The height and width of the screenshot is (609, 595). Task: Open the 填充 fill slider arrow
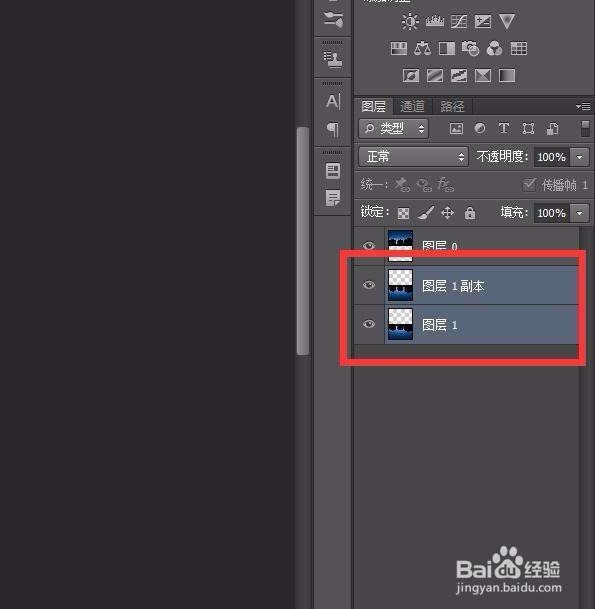click(579, 213)
